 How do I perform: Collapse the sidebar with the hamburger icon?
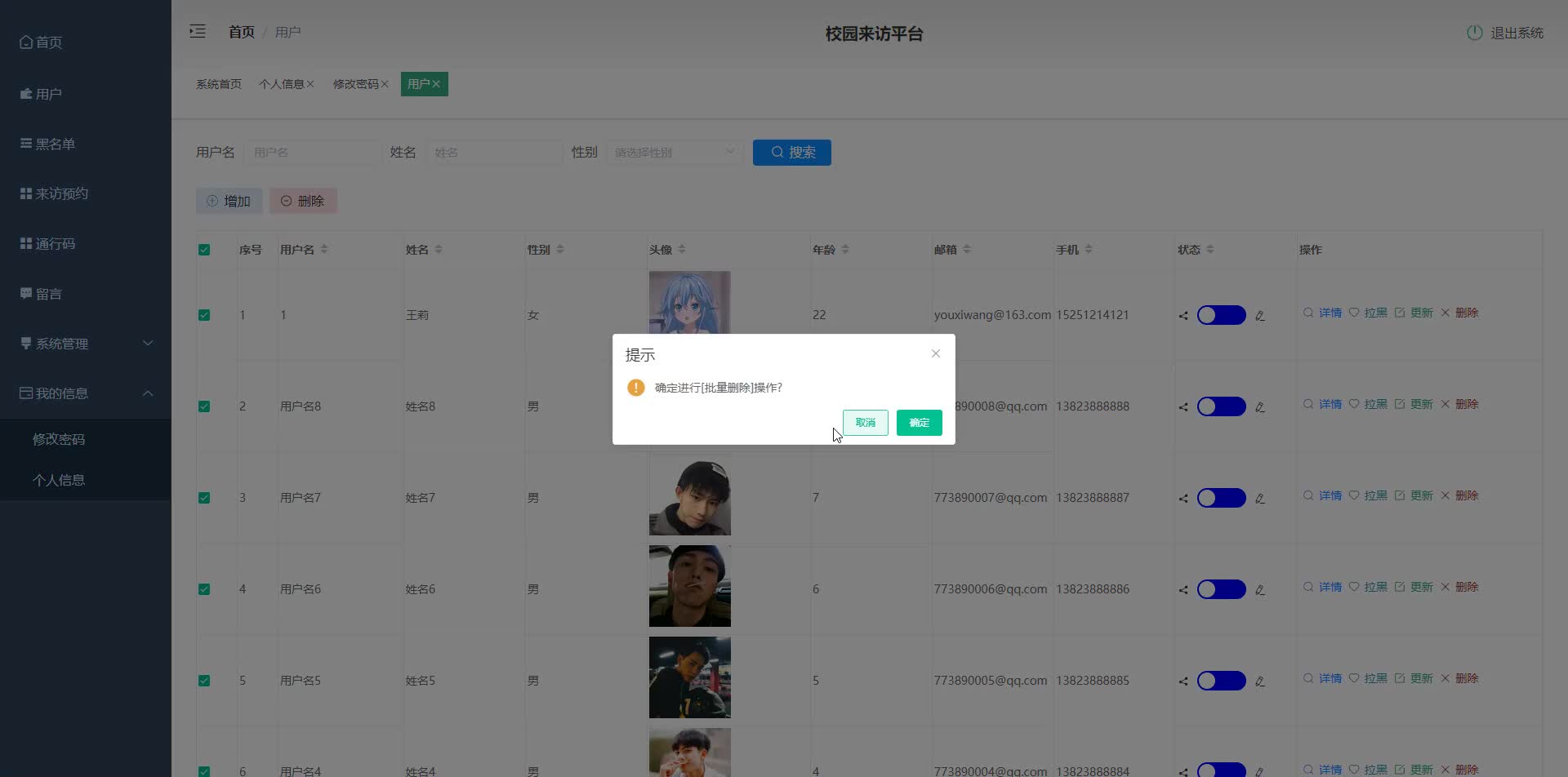point(198,32)
